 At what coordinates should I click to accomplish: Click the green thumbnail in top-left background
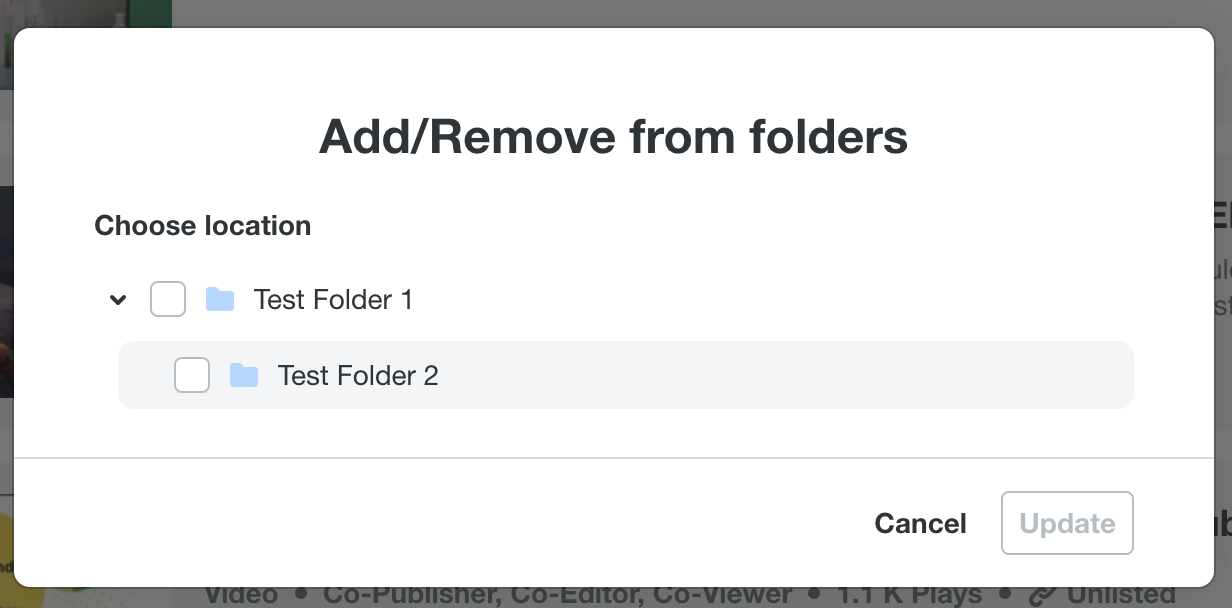tap(85, 14)
